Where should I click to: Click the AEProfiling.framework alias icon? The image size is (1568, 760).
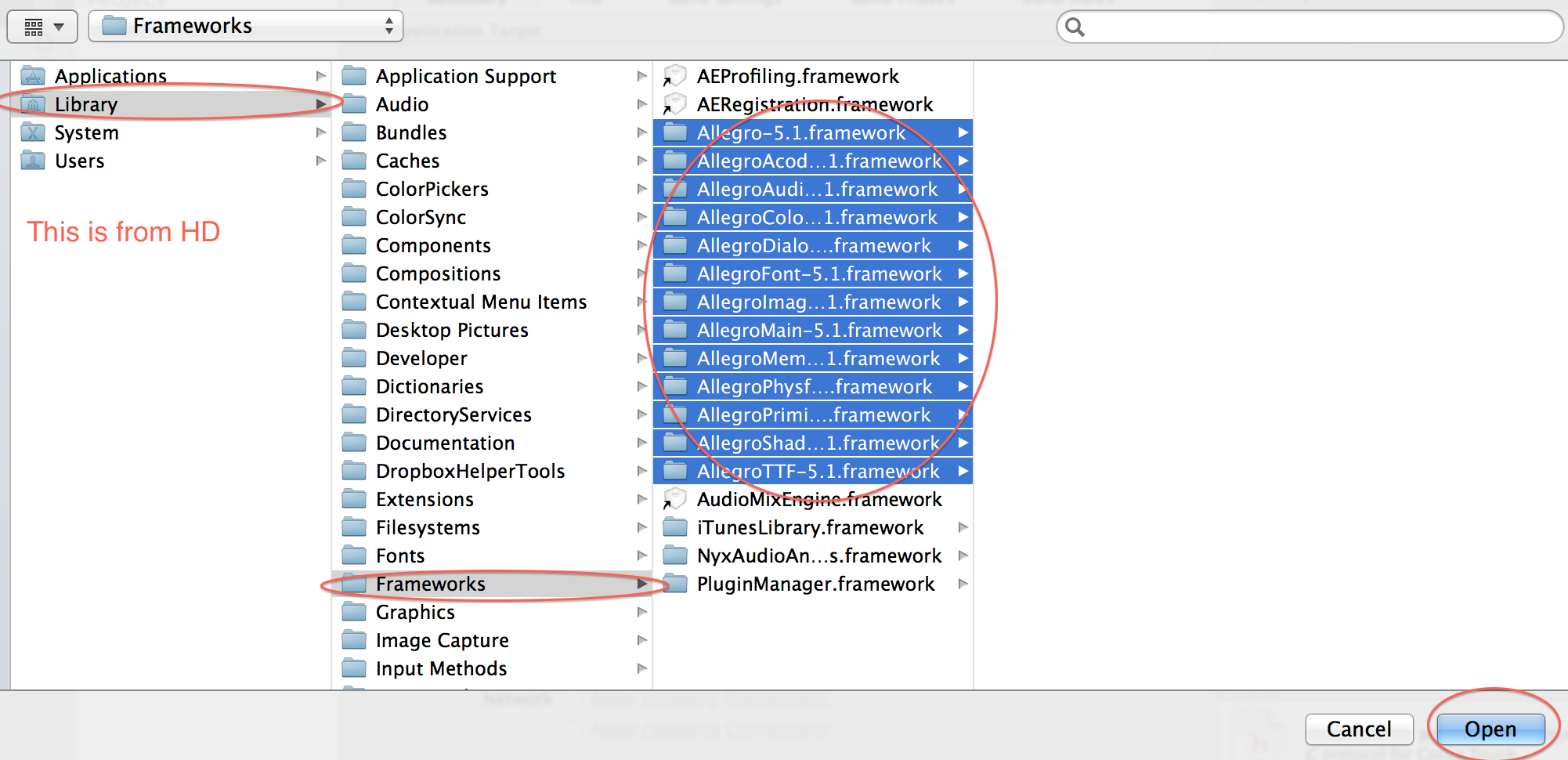(674, 76)
